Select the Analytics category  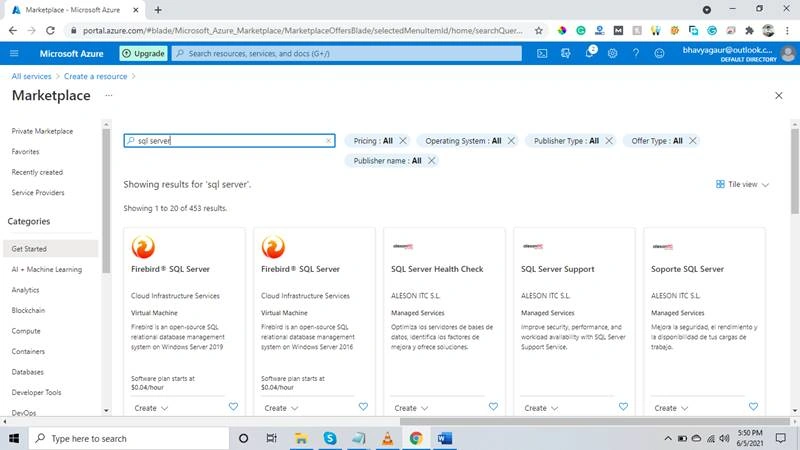pyautogui.click(x=26, y=290)
